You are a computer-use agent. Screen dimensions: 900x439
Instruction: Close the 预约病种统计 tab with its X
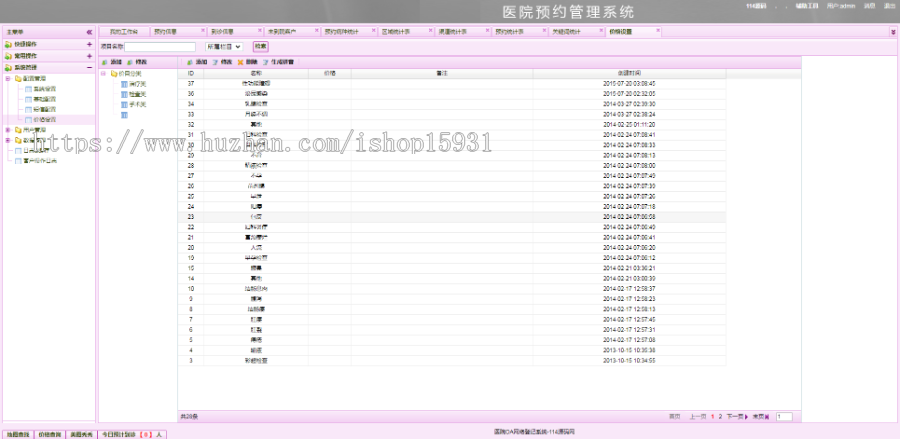pyautogui.click(x=373, y=30)
